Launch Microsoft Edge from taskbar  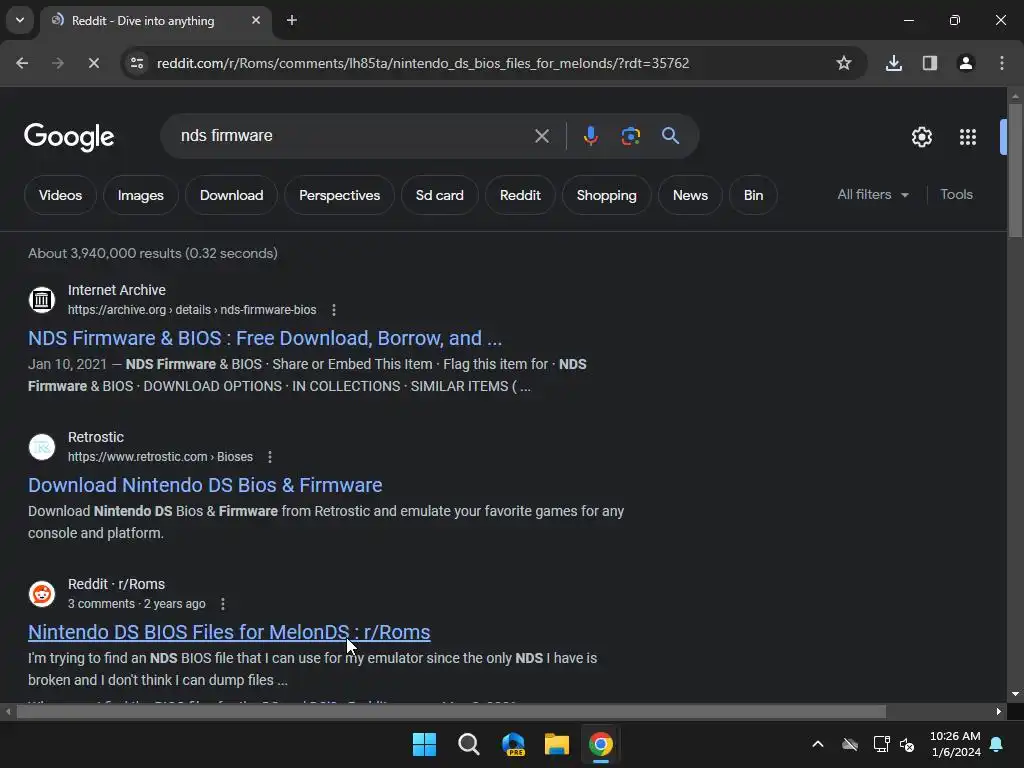[513, 744]
